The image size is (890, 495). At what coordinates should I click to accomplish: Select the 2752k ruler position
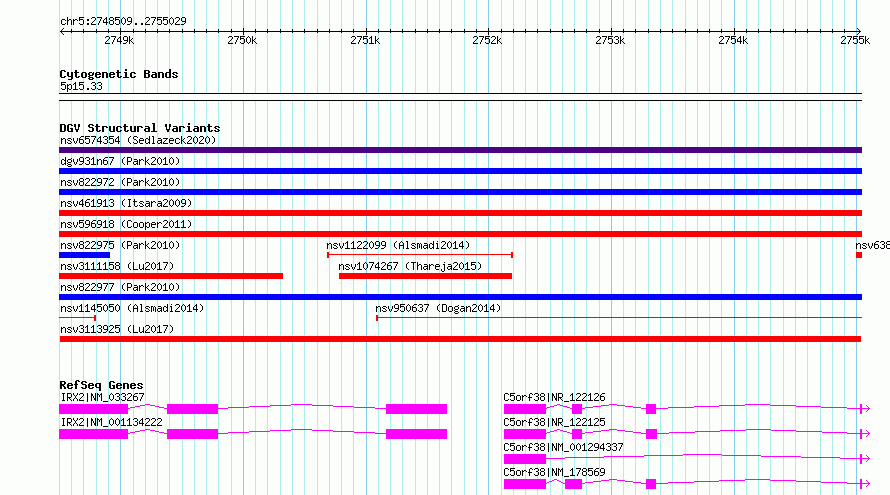click(x=487, y=40)
